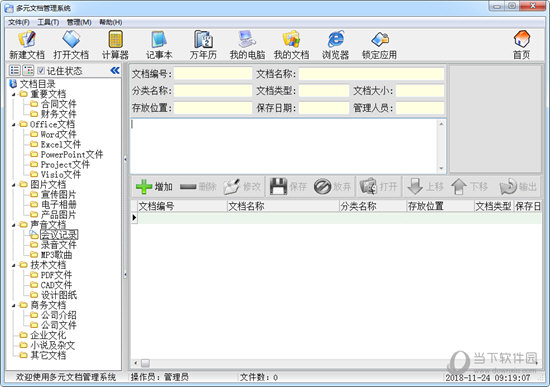Click table horizontal scrollbar left arrow
Image resolution: width=550 pixels, height=387 pixels.
(x=136, y=363)
